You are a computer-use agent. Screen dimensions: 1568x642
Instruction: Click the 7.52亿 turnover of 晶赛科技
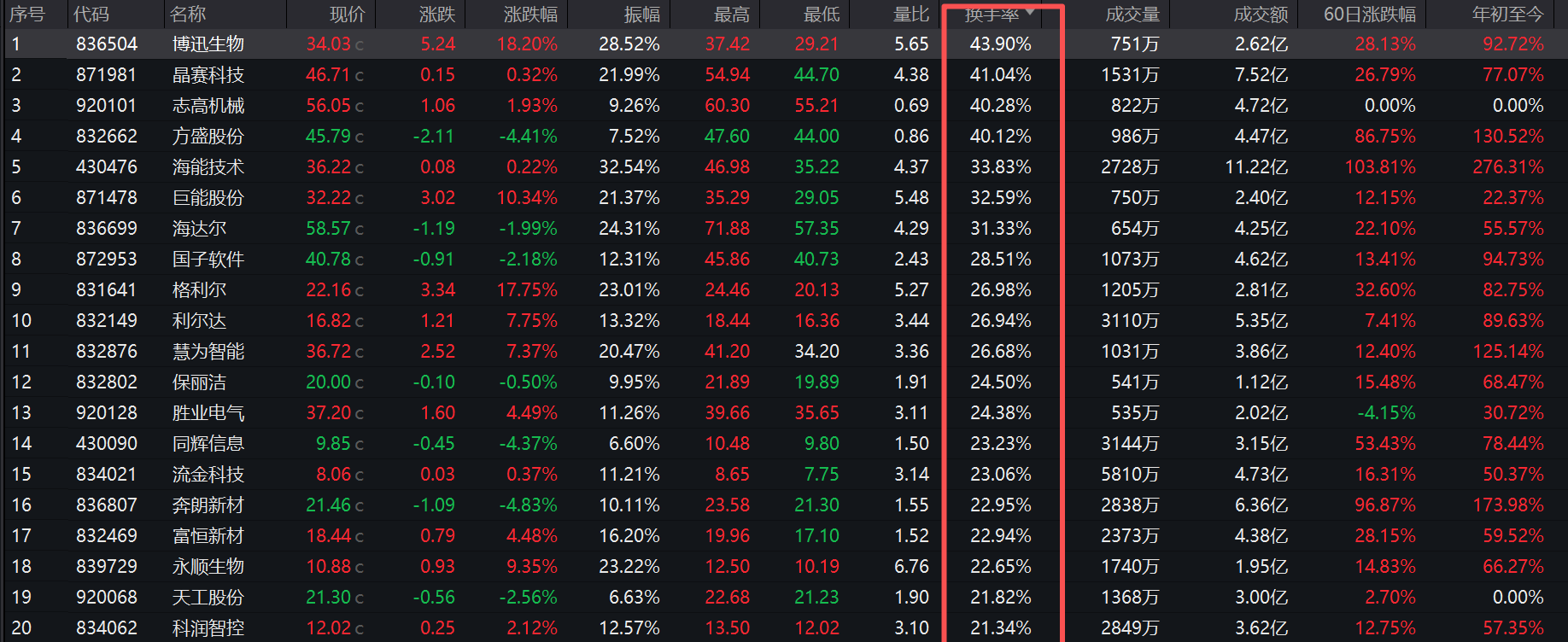pyautogui.click(x=1261, y=75)
